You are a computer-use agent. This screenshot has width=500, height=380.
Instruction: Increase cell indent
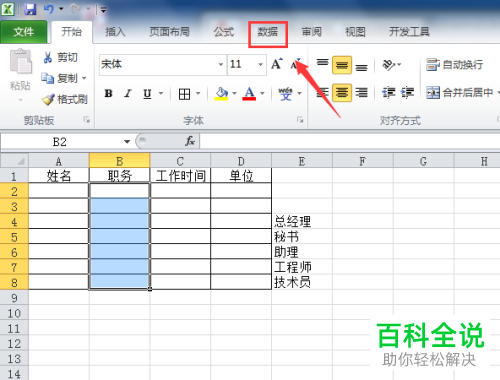pos(407,92)
